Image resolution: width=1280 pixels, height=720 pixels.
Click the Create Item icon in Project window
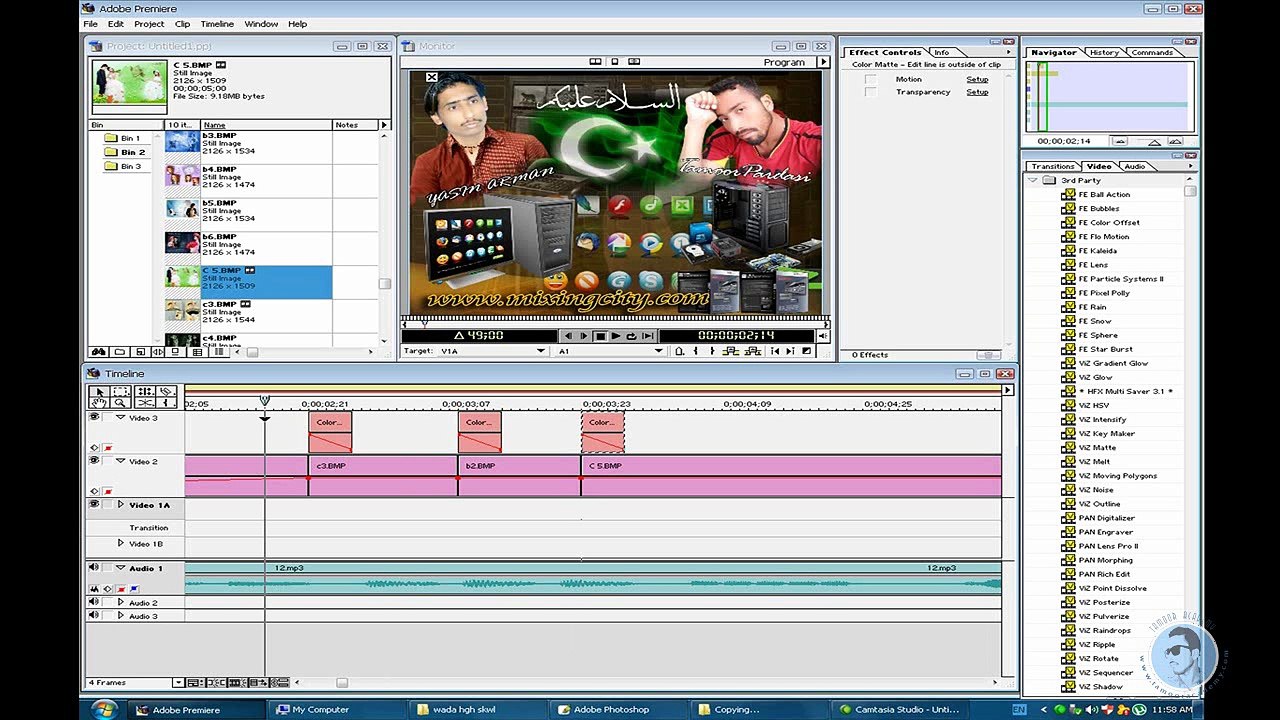(x=141, y=352)
